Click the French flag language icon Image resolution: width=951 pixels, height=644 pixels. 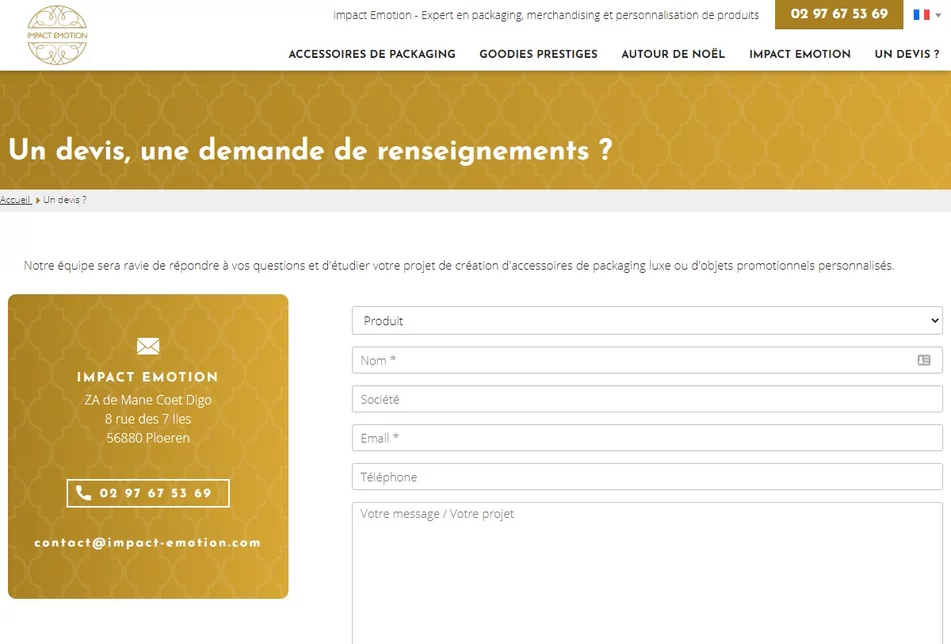(x=918, y=15)
